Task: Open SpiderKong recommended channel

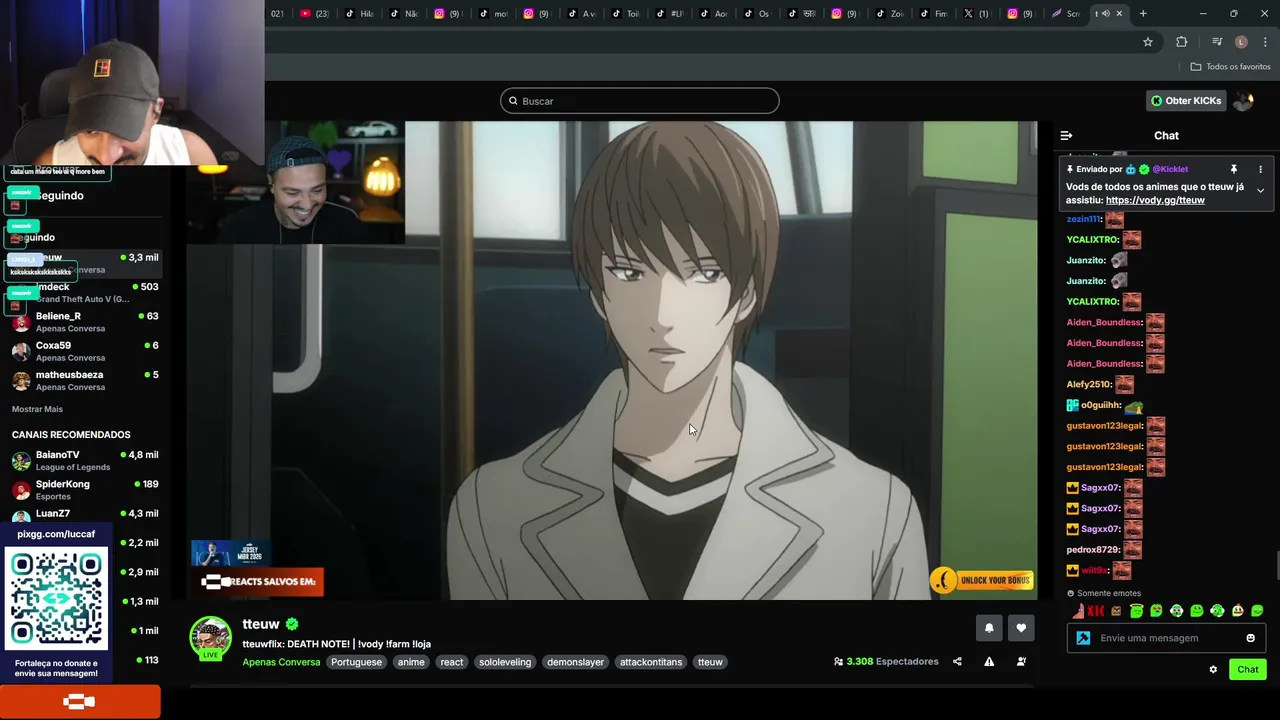Action: click(85, 490)
